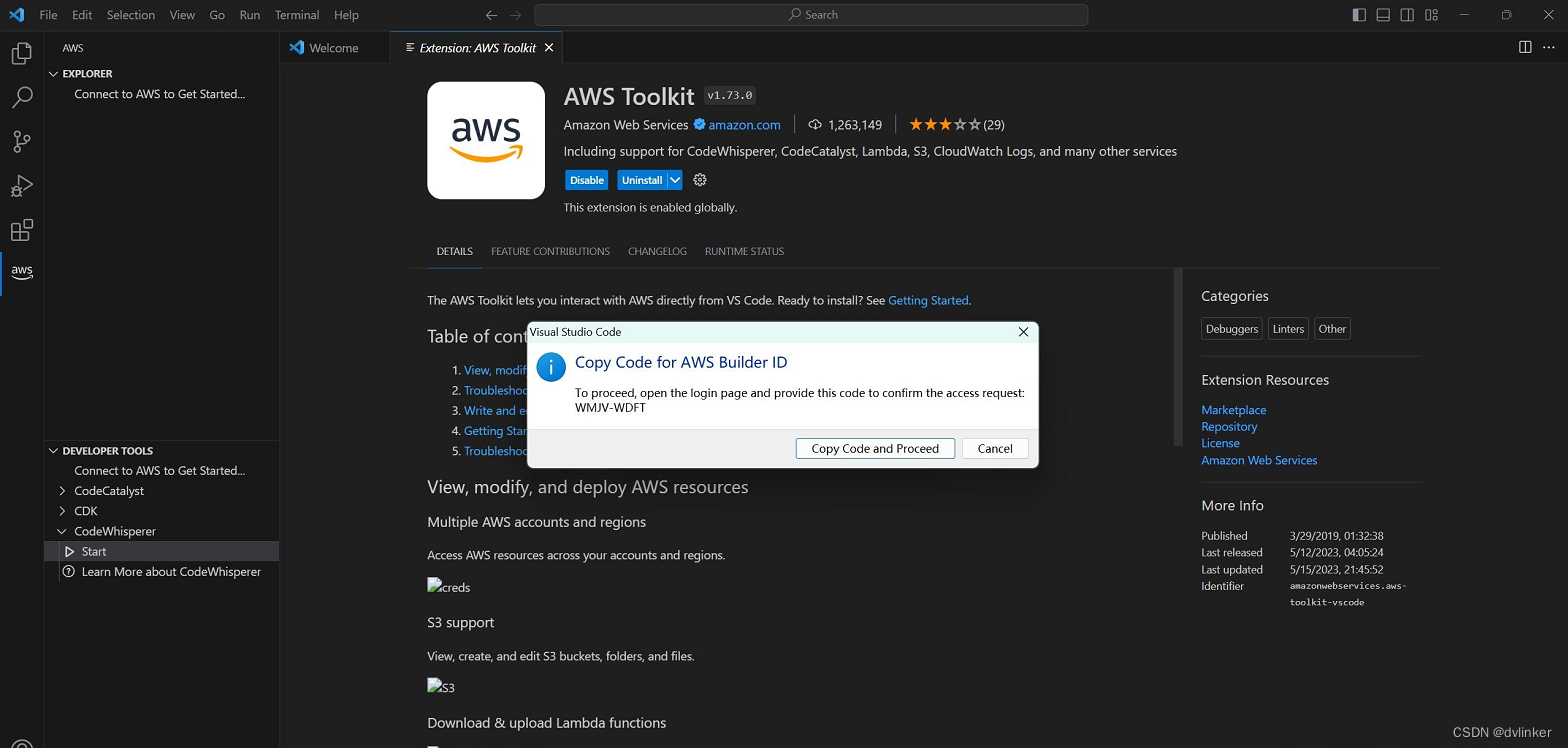Open the License resource link
The width and height of the screenshot is (1568, 748).
[x=1220, y=443]
